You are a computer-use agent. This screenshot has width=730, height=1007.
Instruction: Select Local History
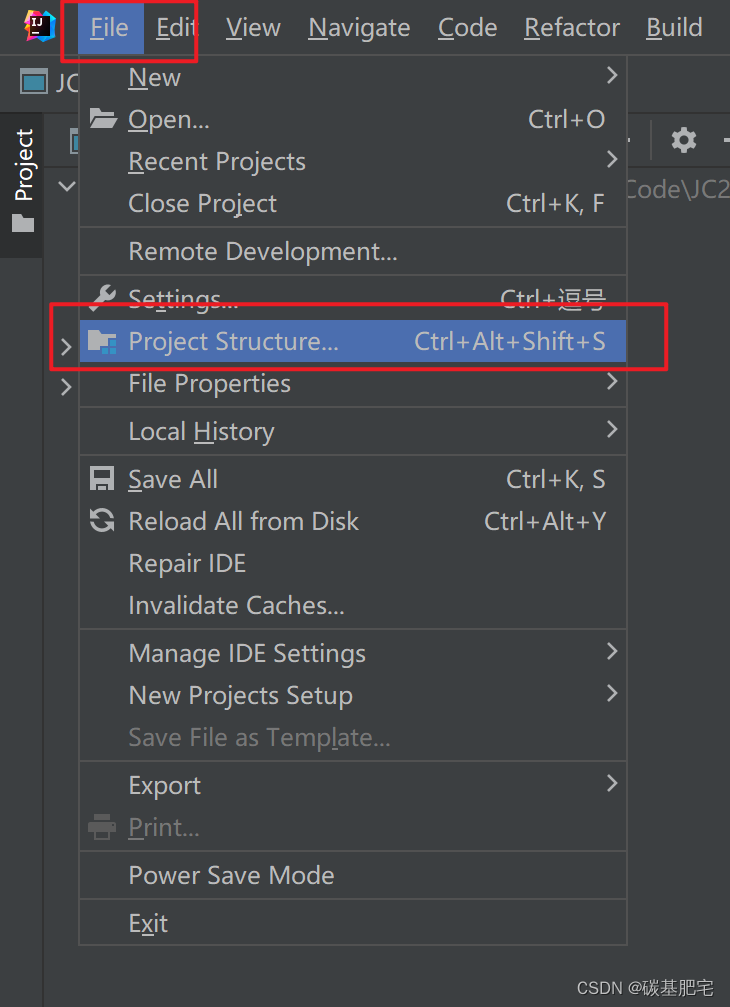pos(201,431)
